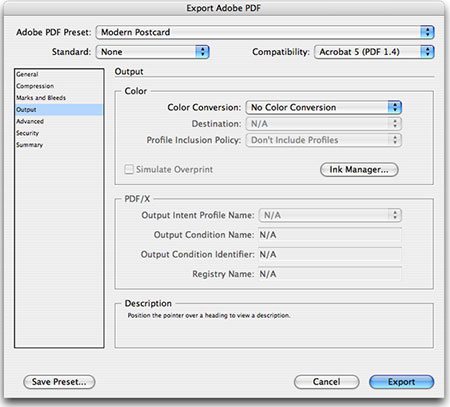Switch to the Advanced section
This screenshot has height=407, width=450.
click(30, 121)
